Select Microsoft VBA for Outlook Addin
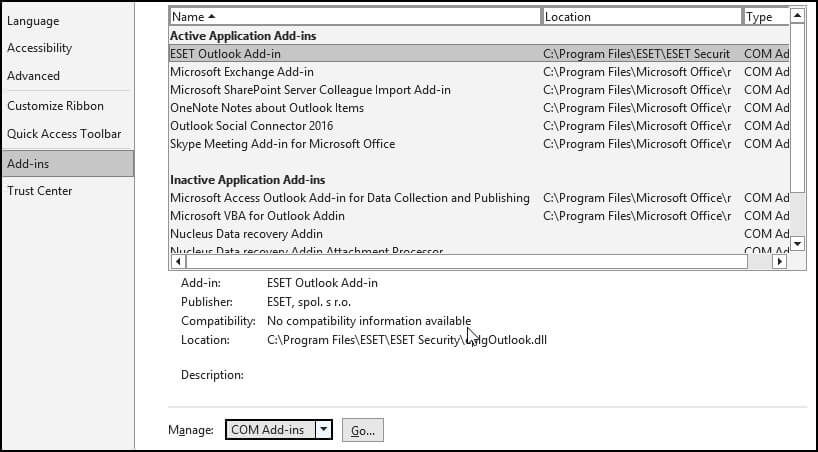The height and width of the screenshot is (452, 818). click(x=479, y=216)
